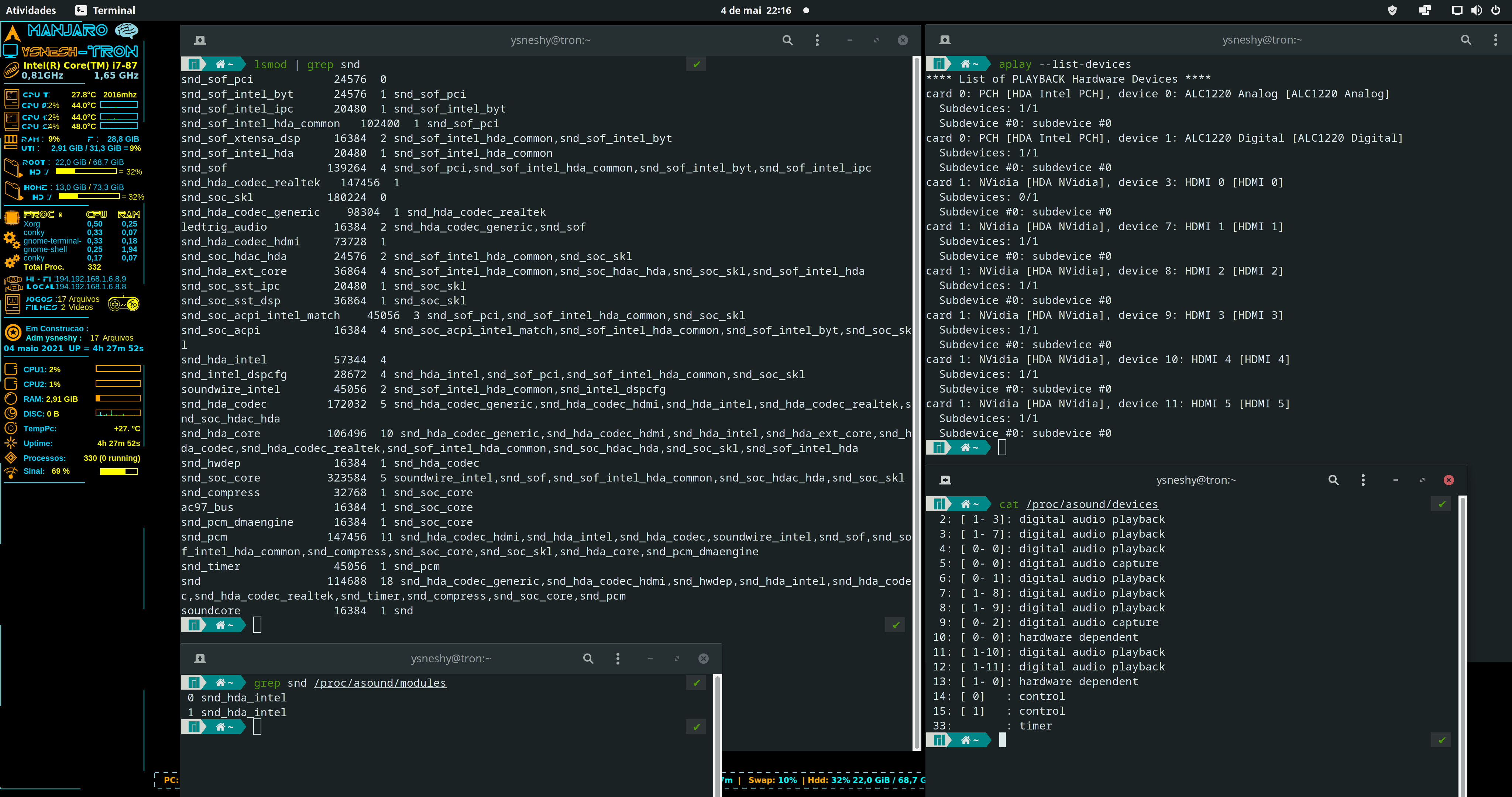The image size is (1512, 797).
Task: Click the brain icon beside MANJARO
Action: (x=126, y=30)
